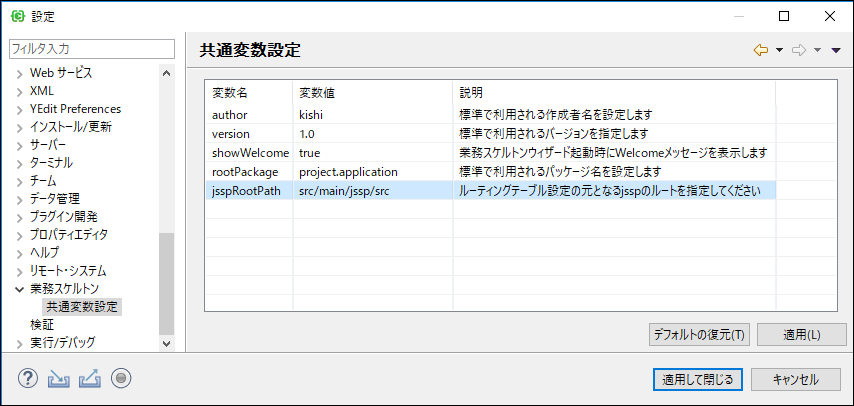The height and width of the screenshot is (406, 854).
Task: Click the forward navigation arrow icon
Action: [799, 50]
